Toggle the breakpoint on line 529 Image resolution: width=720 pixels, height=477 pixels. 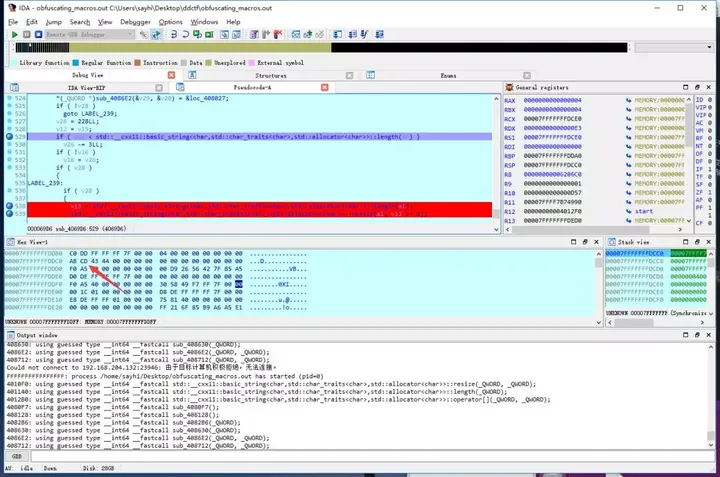tap(9, 136)
